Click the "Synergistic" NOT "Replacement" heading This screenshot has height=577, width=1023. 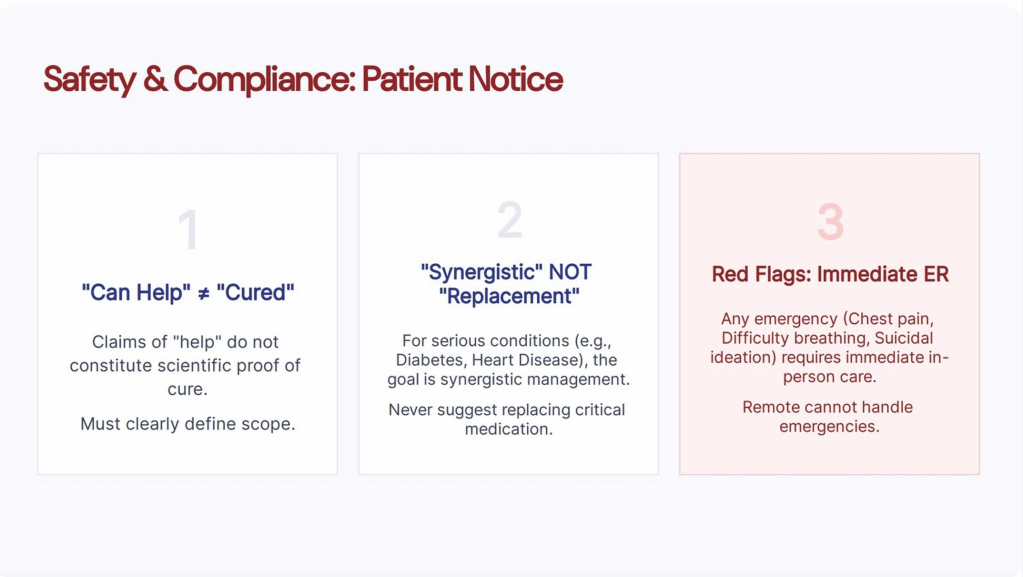point(508,284)
